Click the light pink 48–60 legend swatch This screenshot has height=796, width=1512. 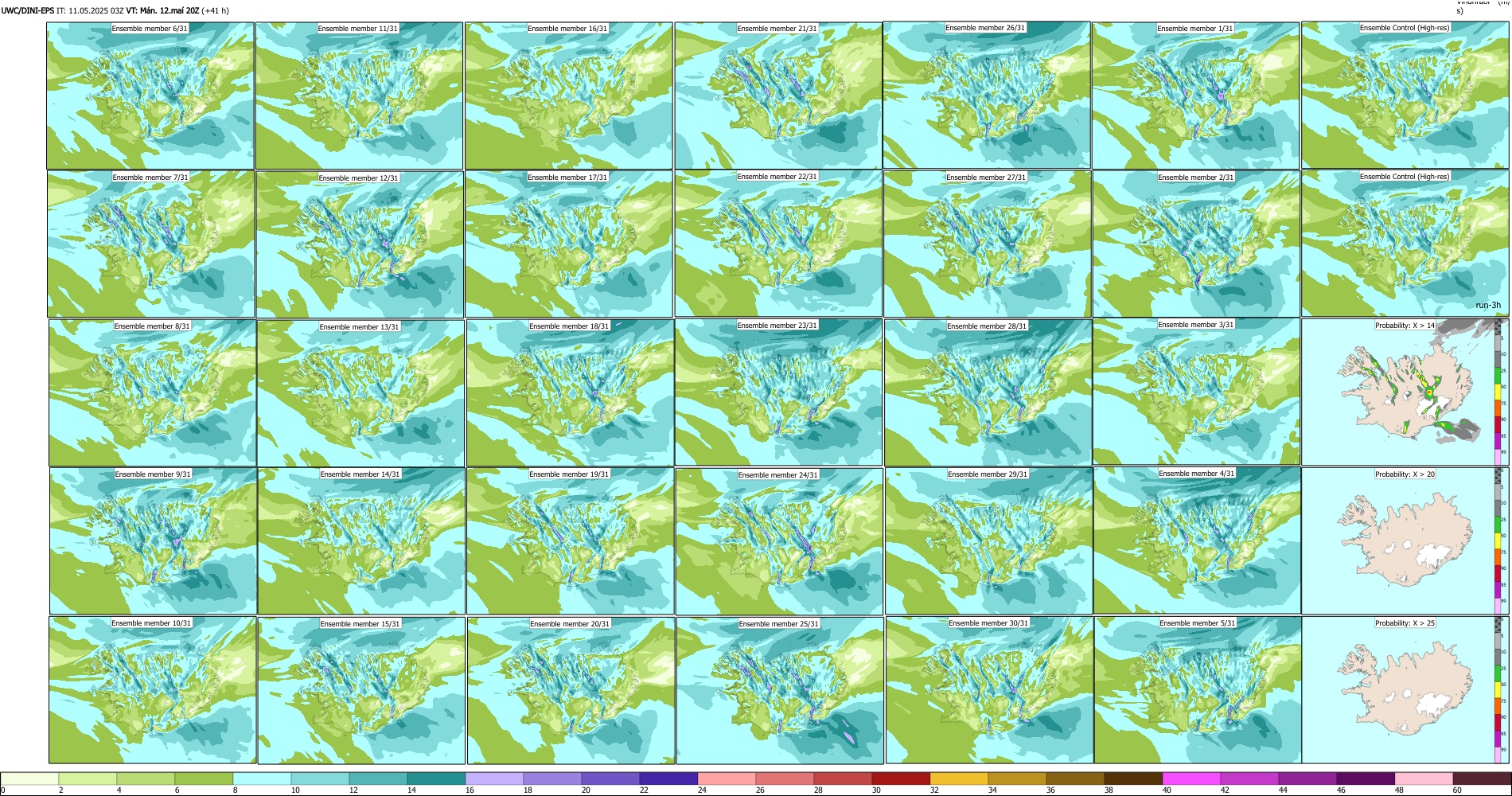click(x=1424, y=778)
